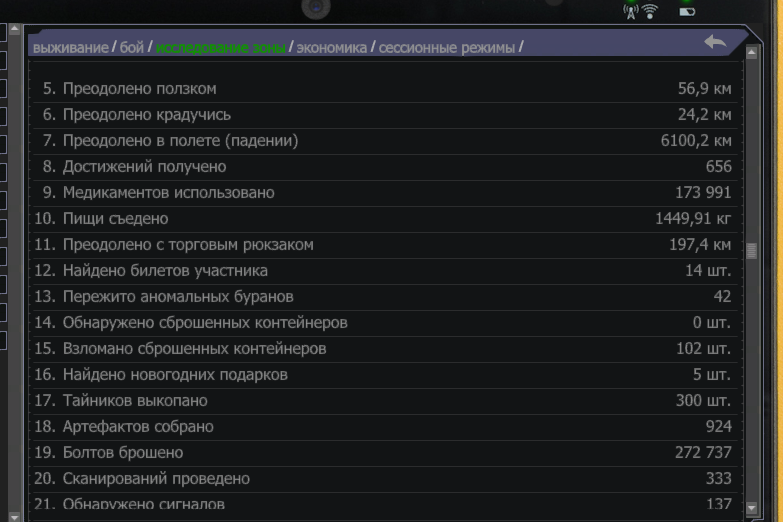The height and width of the screenshot is (522, 783).
Task: Select row Артефактов собрано
Action: point(385,427)
